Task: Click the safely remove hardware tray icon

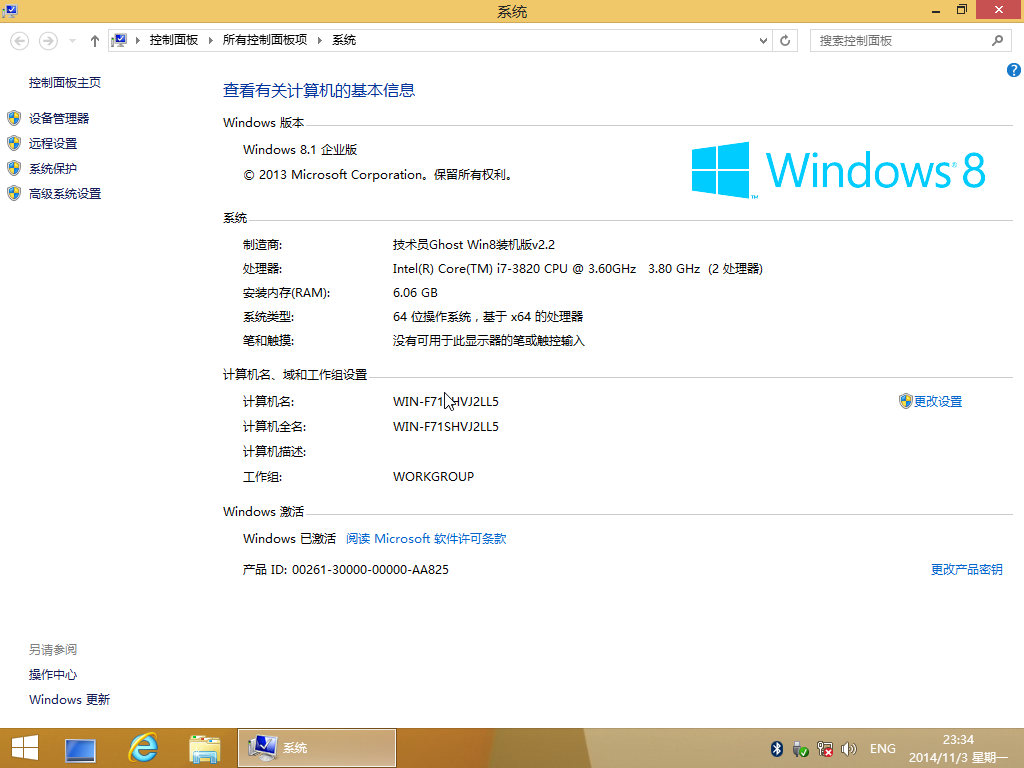Action: [x=801, y=749]
